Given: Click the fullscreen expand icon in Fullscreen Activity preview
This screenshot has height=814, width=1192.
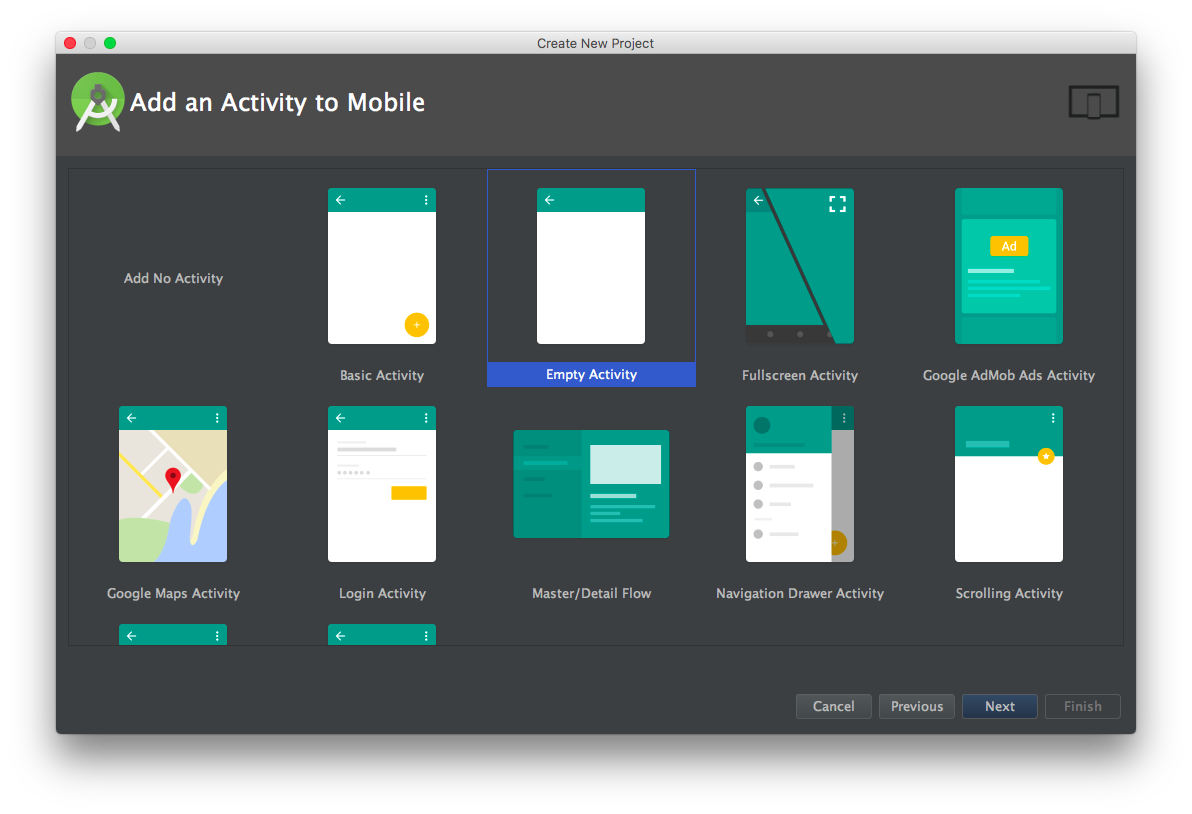Looking at the screenshot, I should coord(837,204).
